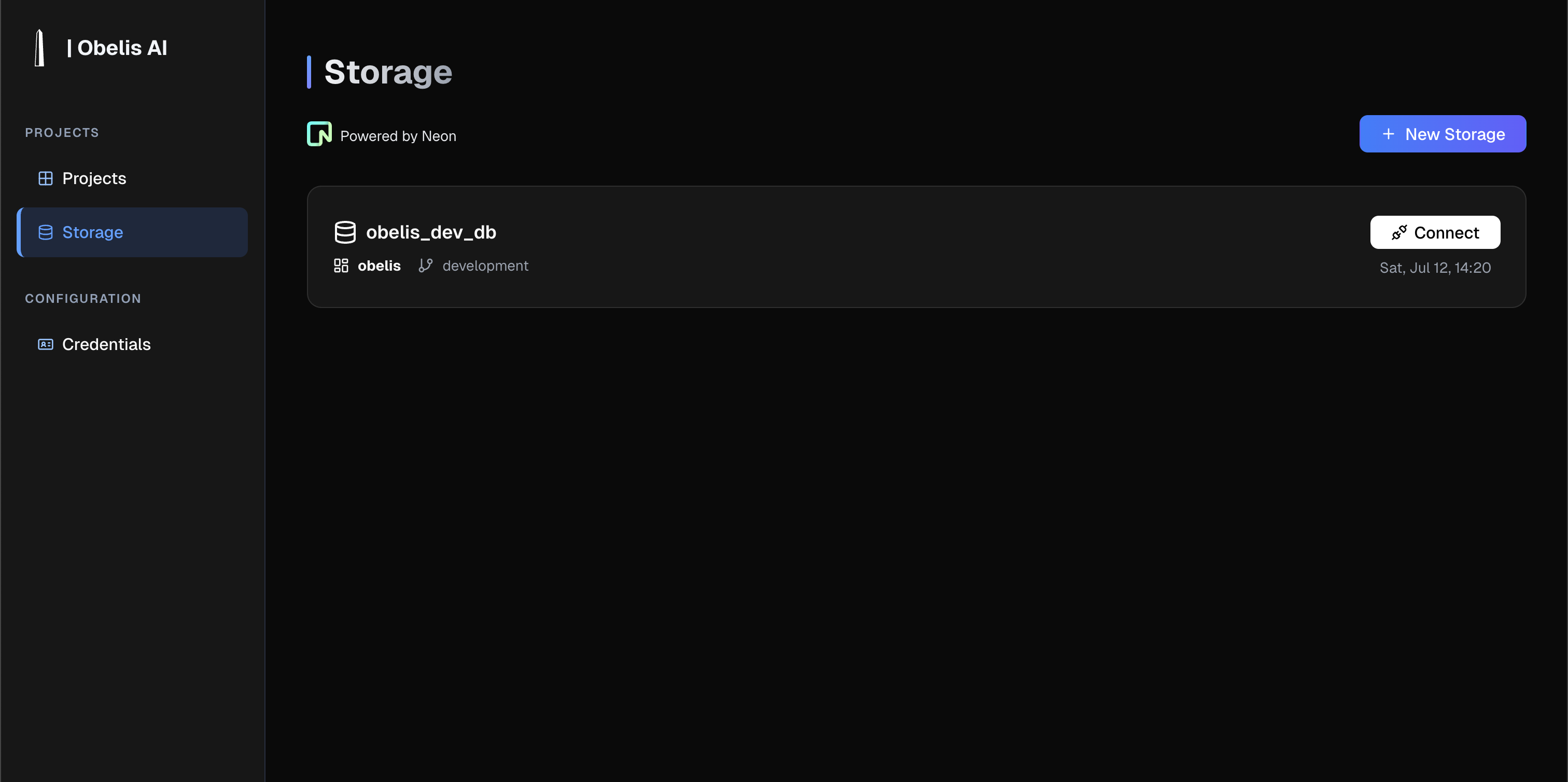Click the Neon logo icon
The width and height of the screenshot is (1568, 782).
tap(319, 134)
